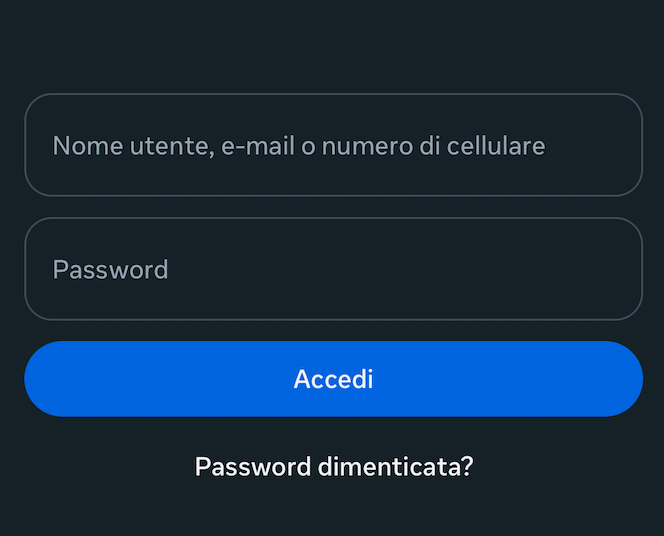Focus the Password input field
This screenshot has width=664, height=536.
tap(333, 269)
